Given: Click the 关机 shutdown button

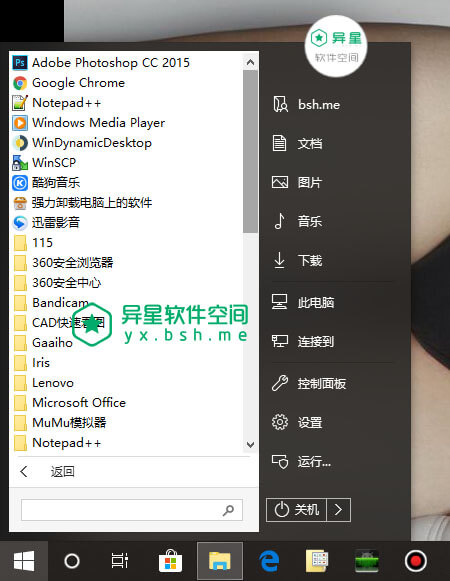Looking at the screenshot, I should pos(296,510).
